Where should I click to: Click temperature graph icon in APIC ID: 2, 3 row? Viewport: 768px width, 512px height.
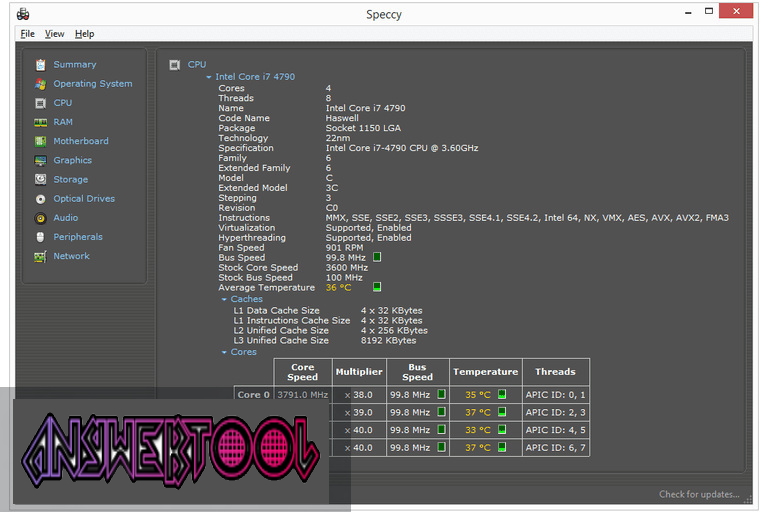(502, 412)
